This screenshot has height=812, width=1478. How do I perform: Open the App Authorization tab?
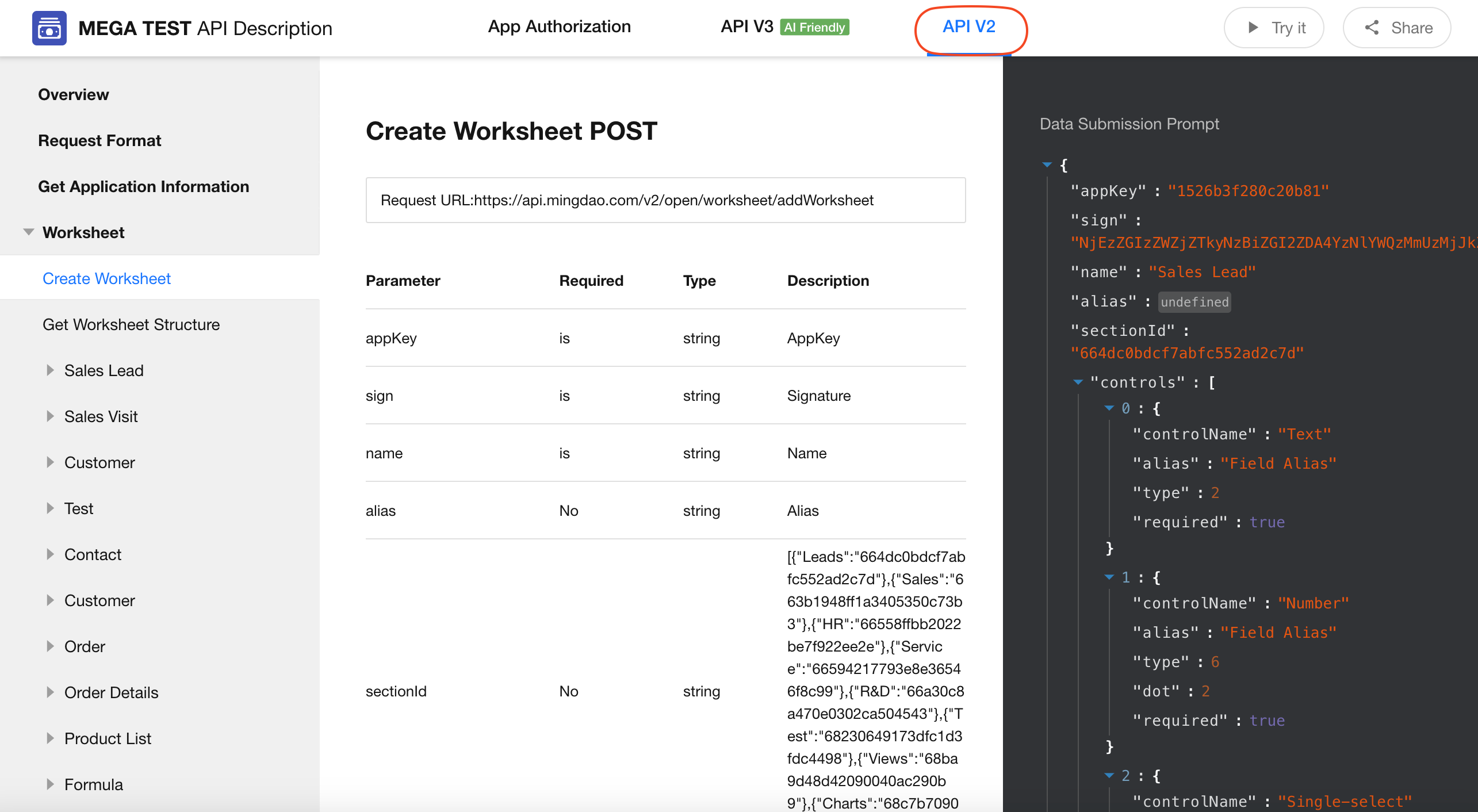559,27
